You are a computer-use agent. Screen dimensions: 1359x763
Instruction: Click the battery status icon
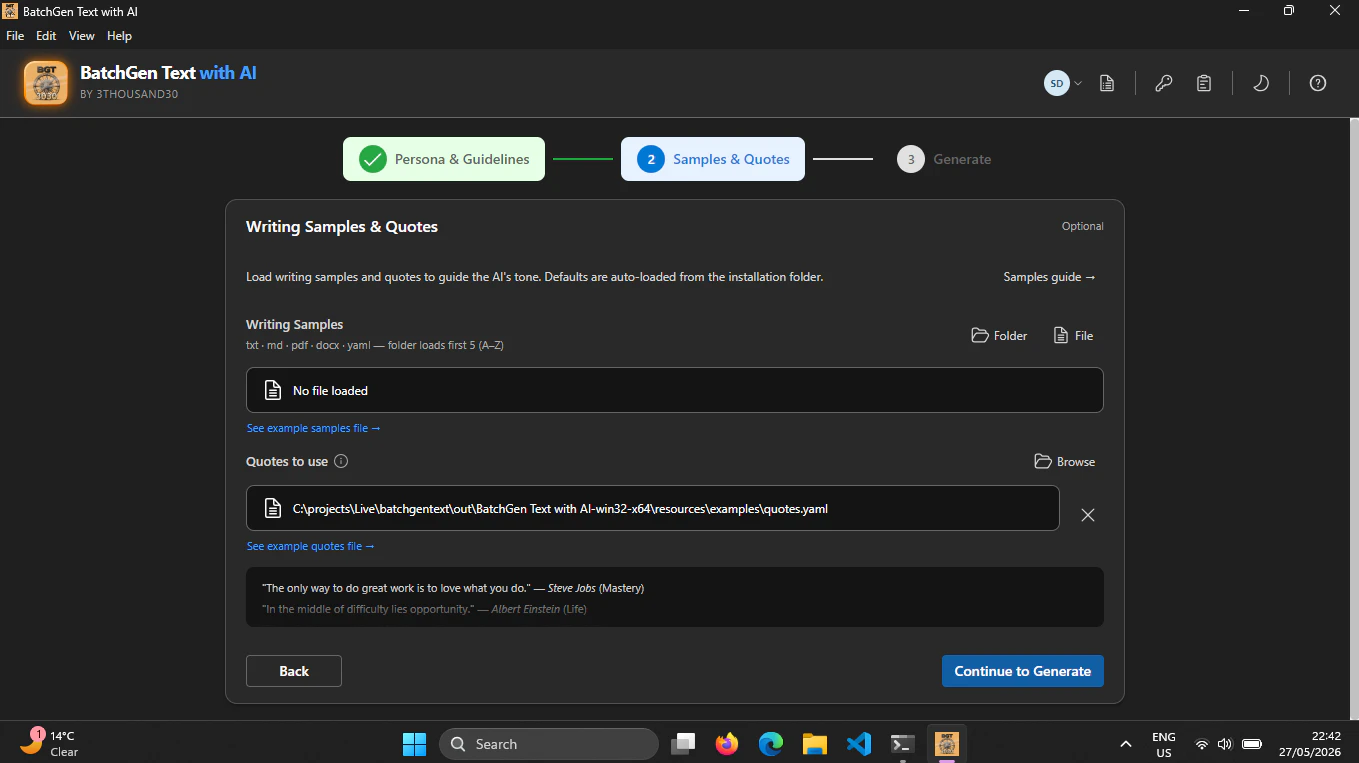coord(1252,744)
